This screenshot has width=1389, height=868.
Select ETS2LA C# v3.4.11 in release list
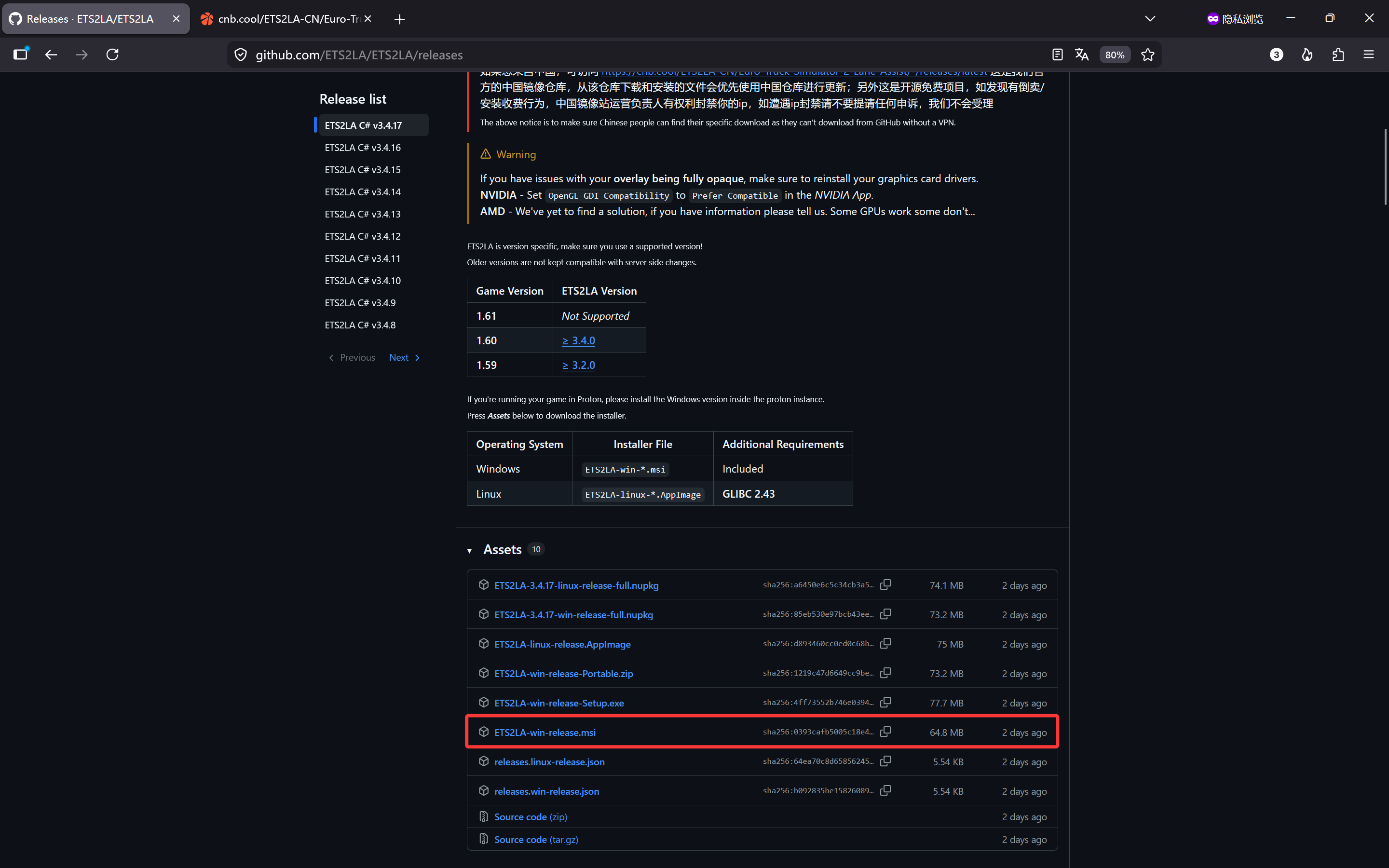[x=363, y=258]
